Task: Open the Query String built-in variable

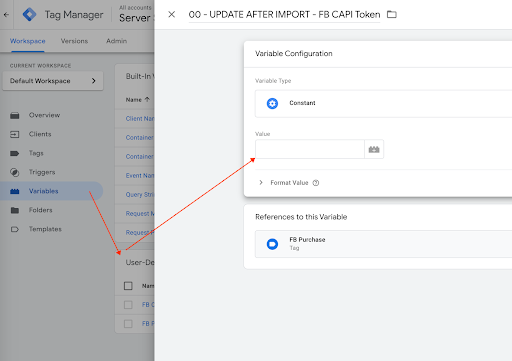Action: pos(140,195)
